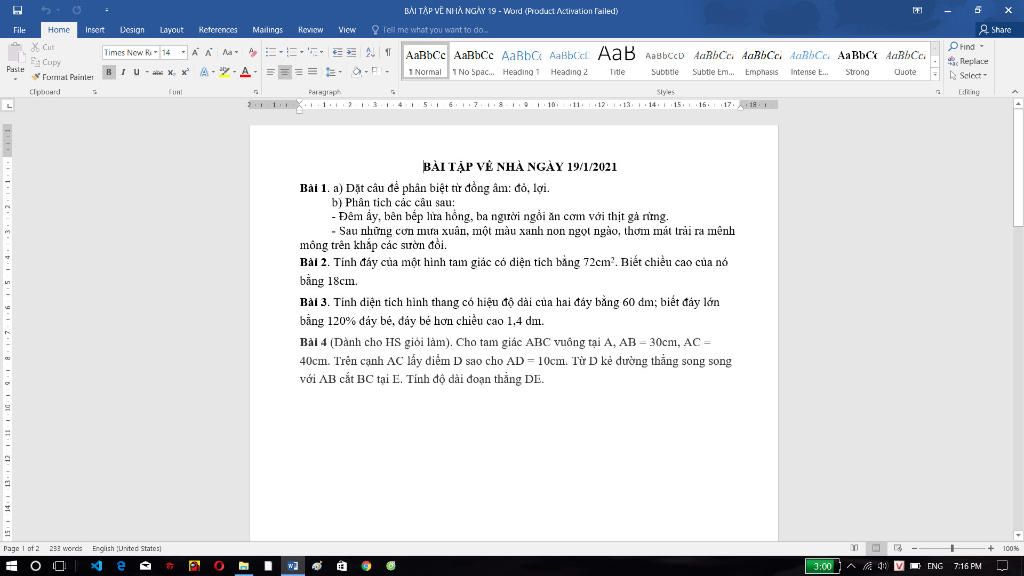
Task: Switch to the Insert tab
Action: click(95, 29)
